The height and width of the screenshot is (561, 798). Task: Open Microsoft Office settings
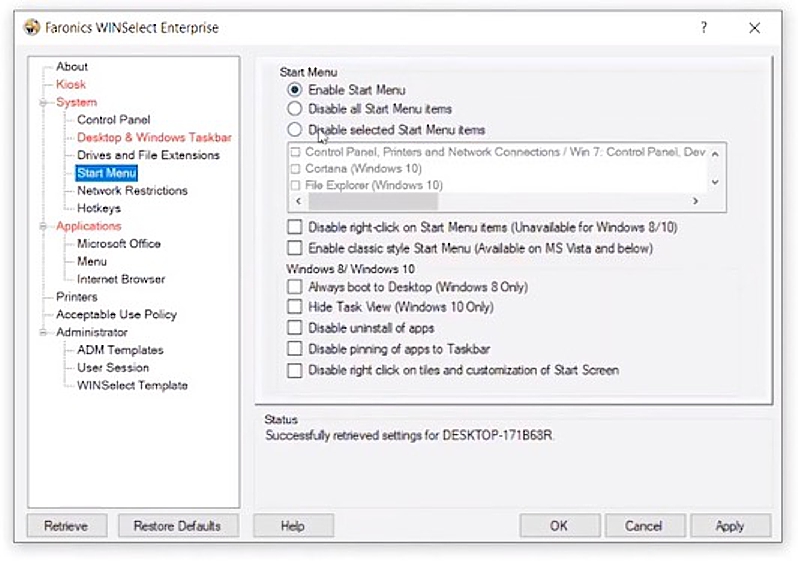pyautogui.click(x=119, y=244)
